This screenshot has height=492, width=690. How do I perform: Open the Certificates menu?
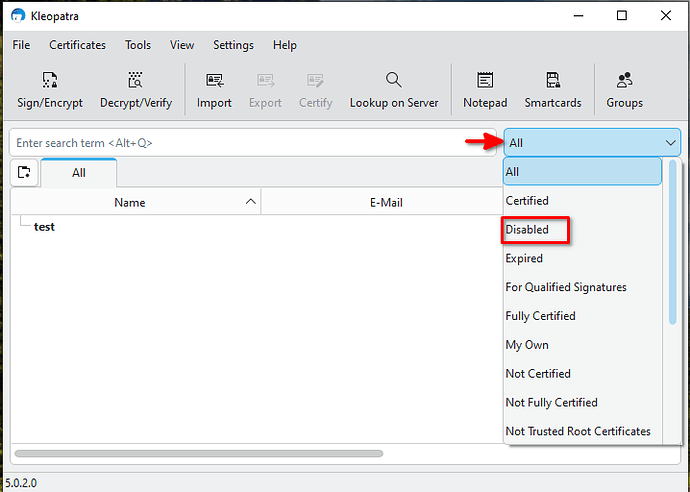coord(77,45)
